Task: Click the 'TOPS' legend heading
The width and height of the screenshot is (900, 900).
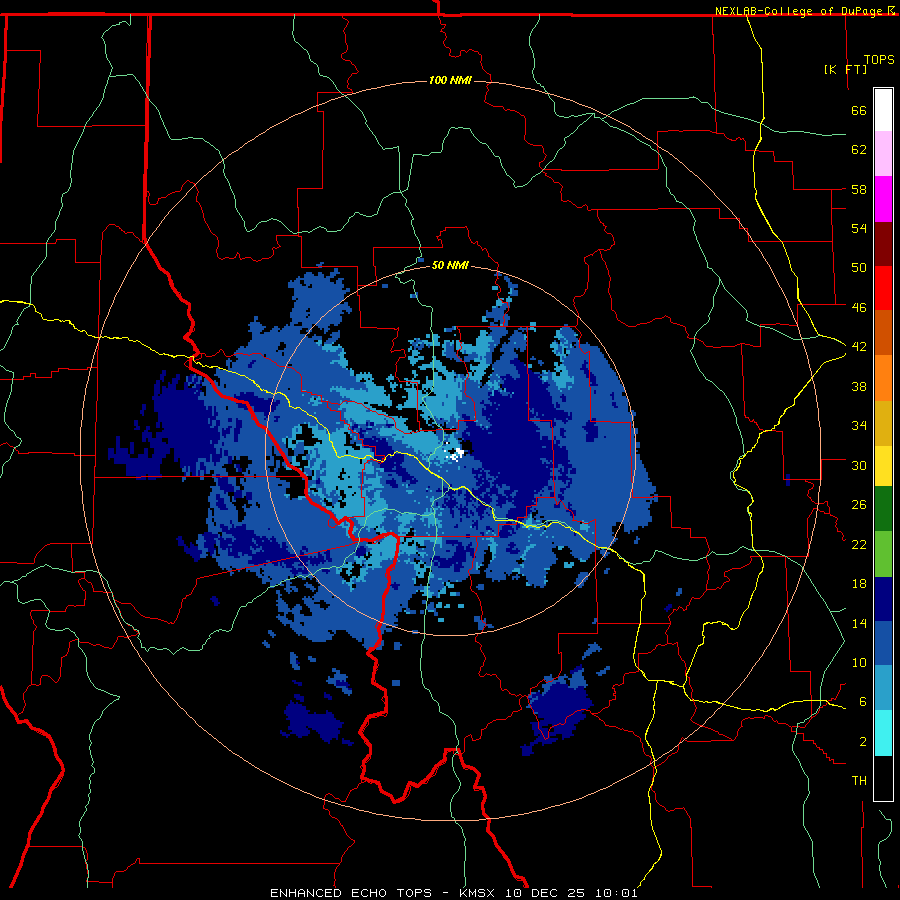Action: (x=879, y=59)
